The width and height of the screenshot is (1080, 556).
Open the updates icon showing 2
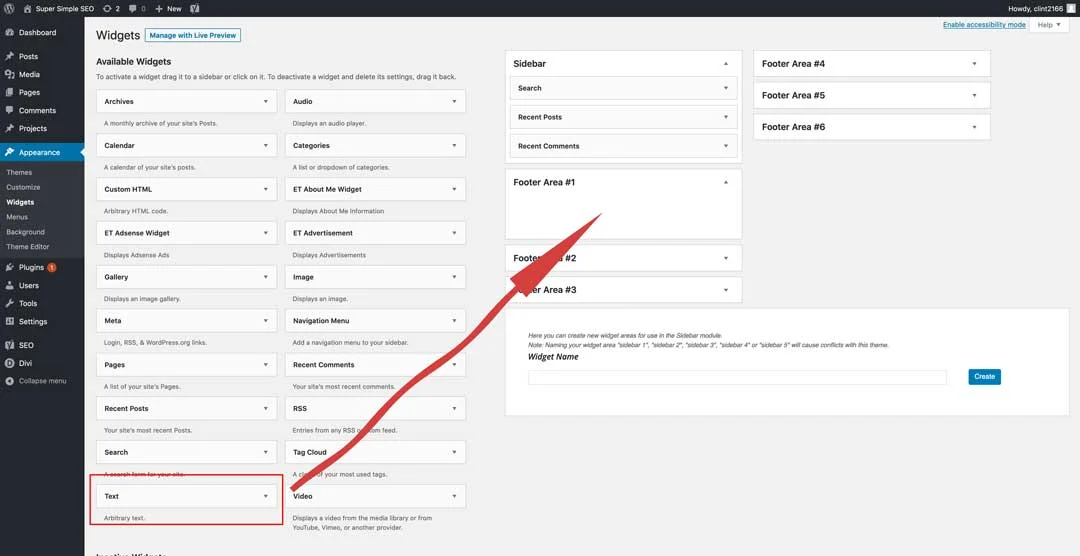tap(111, 8)
